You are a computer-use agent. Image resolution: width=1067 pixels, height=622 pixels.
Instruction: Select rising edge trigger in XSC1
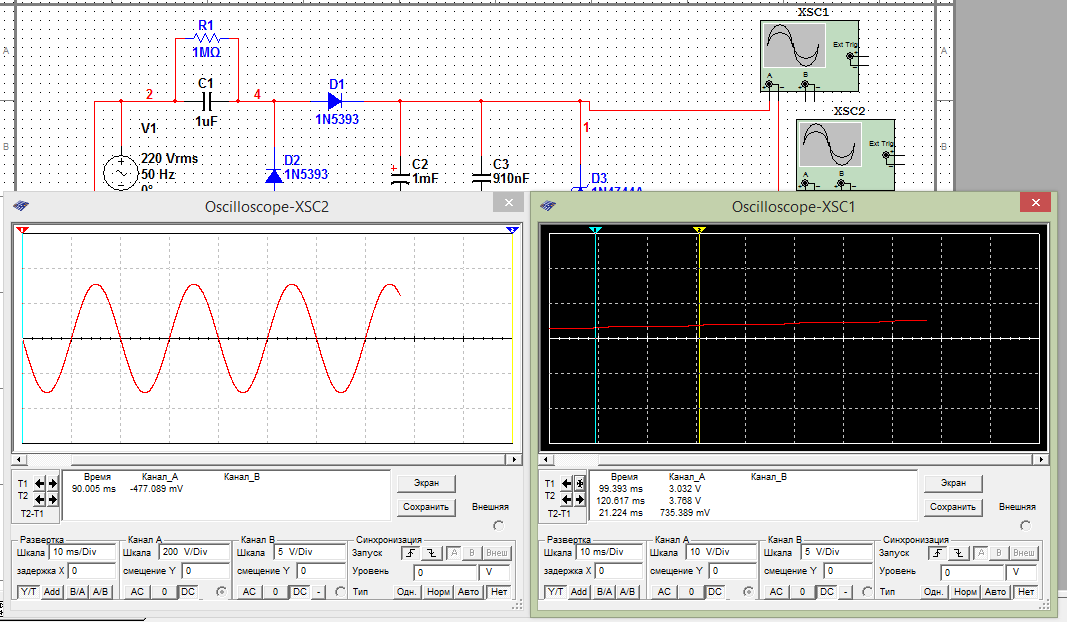tap(937, 553)
